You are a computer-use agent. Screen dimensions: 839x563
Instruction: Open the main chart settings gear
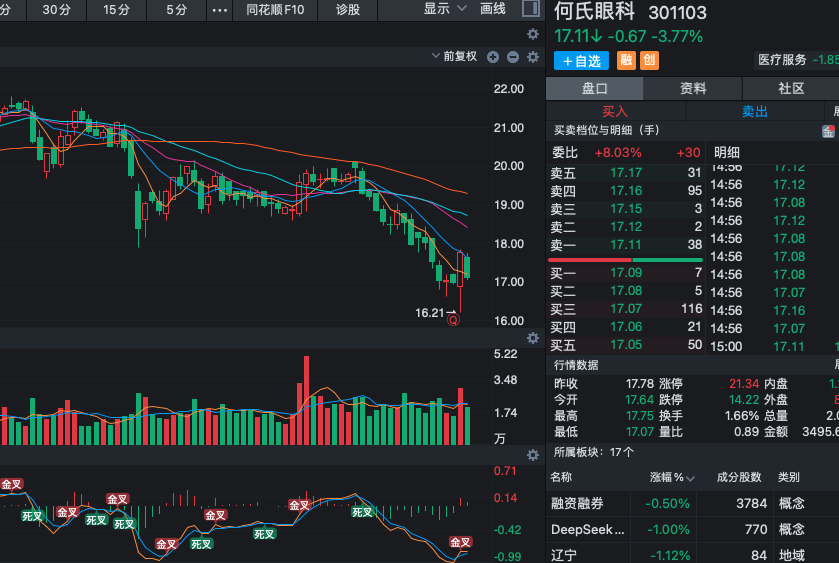tap(532, 34)
